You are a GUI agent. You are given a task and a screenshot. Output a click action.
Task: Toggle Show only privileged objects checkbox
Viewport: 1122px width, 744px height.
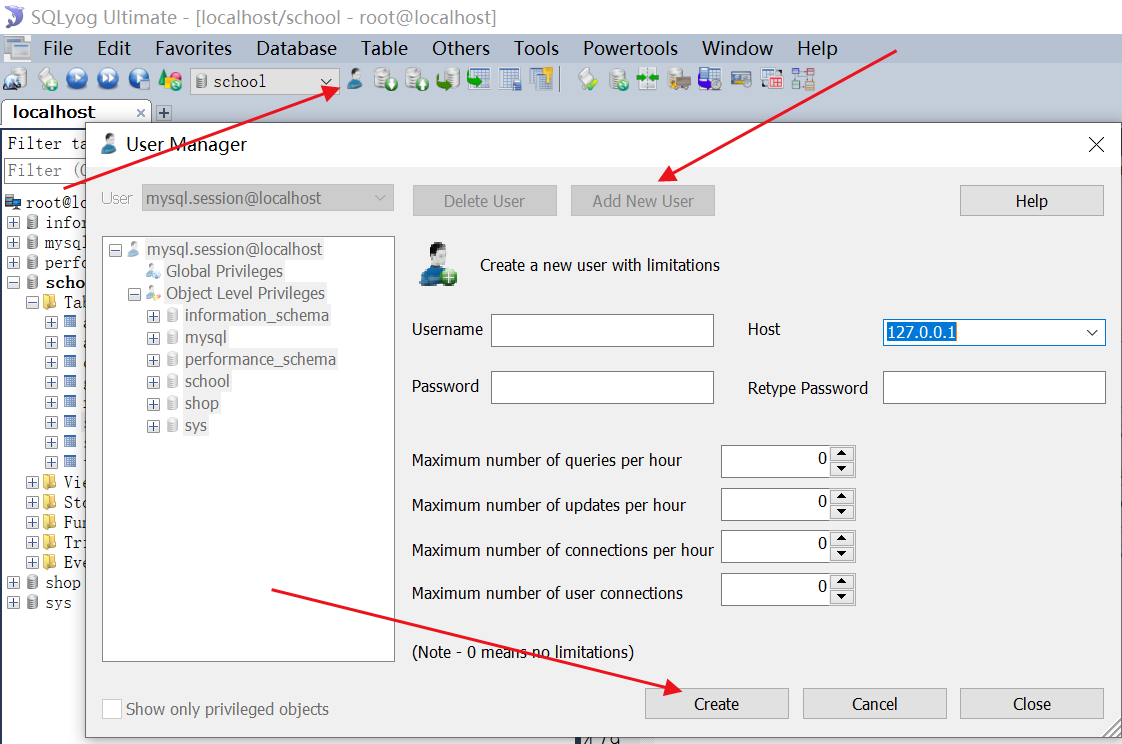112,709
